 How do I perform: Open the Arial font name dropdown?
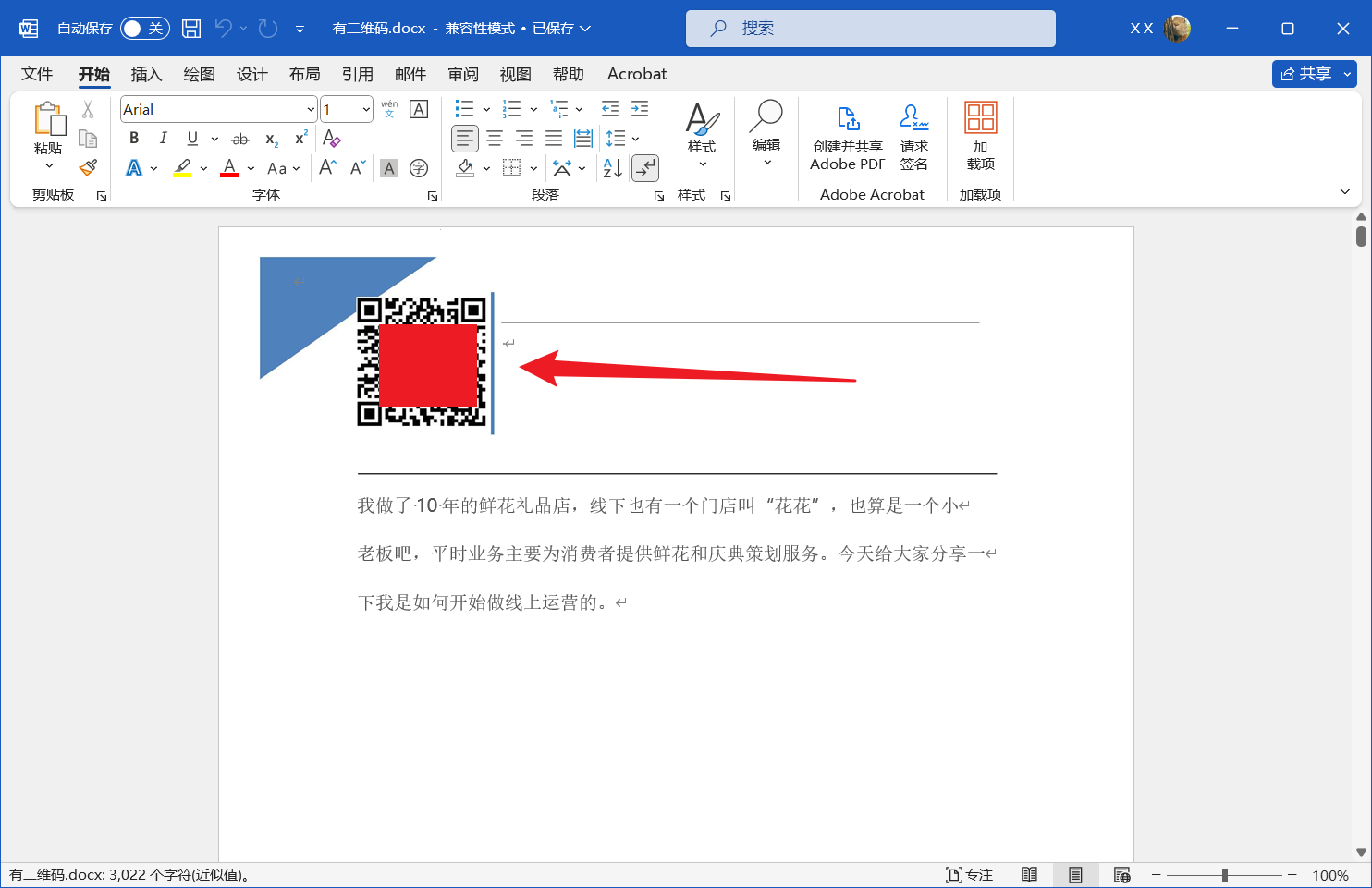(311, 109)
